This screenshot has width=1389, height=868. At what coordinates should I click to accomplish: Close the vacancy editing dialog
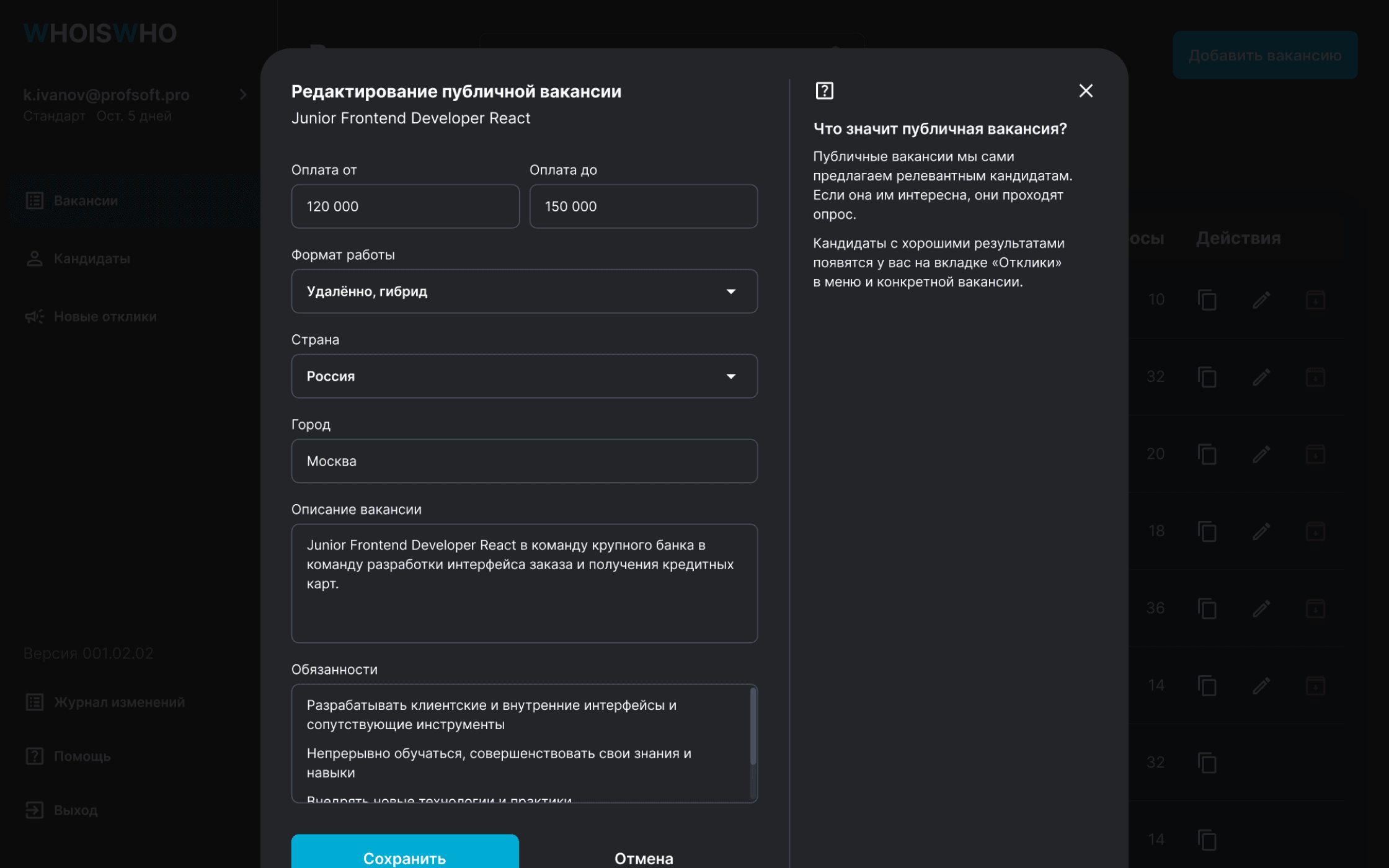pyautogui.click(x=1085, y=91)
